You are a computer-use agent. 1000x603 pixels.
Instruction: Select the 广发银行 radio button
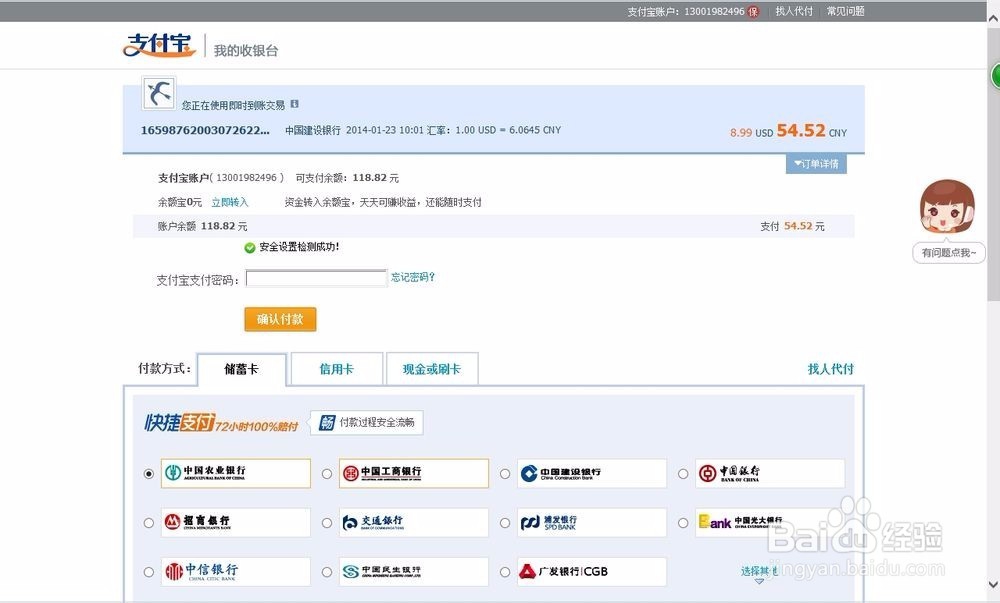(x=505, y=572)
